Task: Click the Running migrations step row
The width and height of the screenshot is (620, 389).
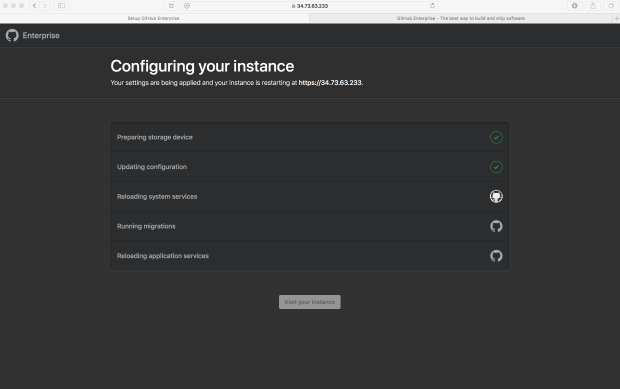Action: pos(310,226)
